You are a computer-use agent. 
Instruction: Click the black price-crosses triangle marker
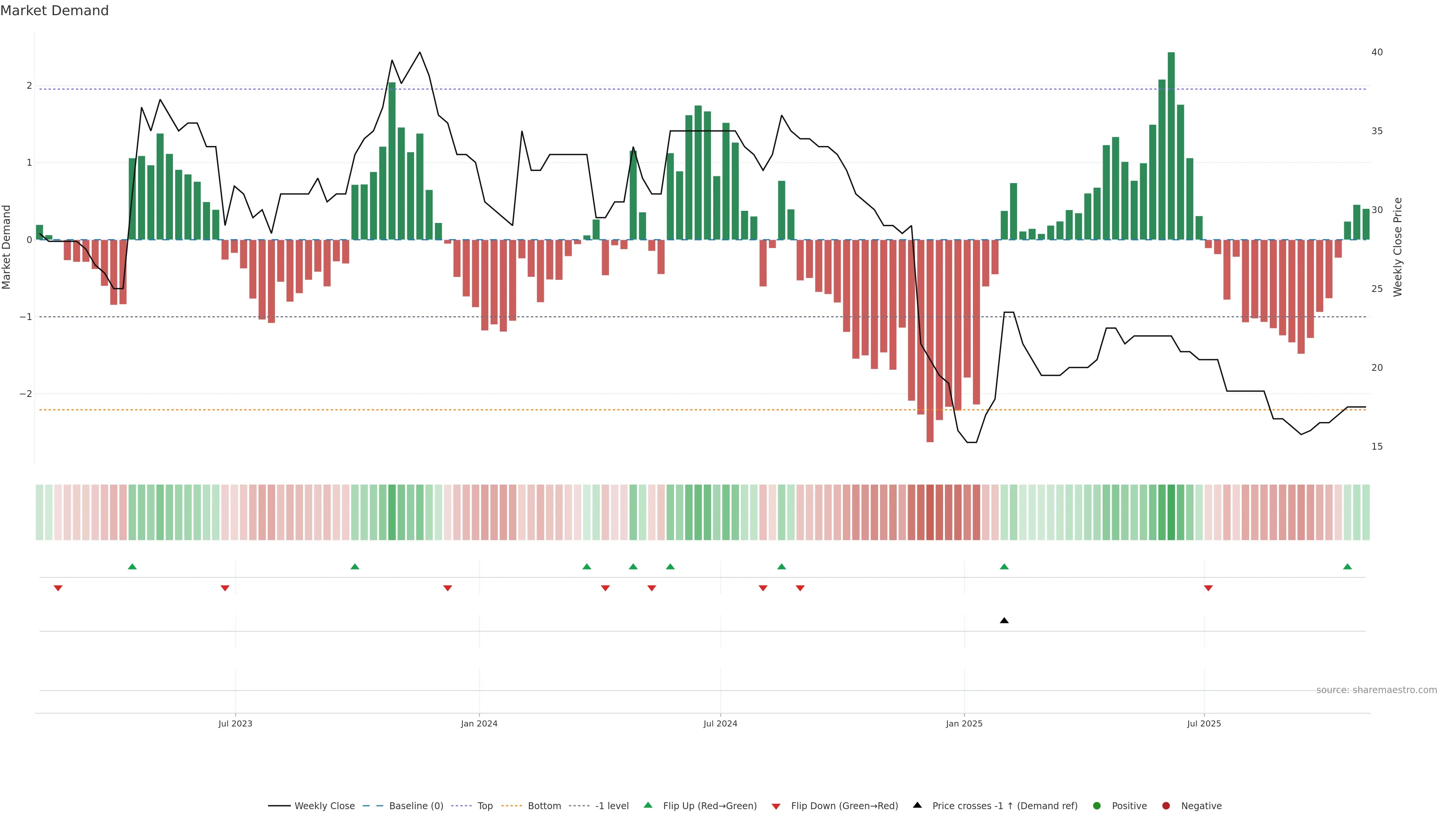[1004, 621]
